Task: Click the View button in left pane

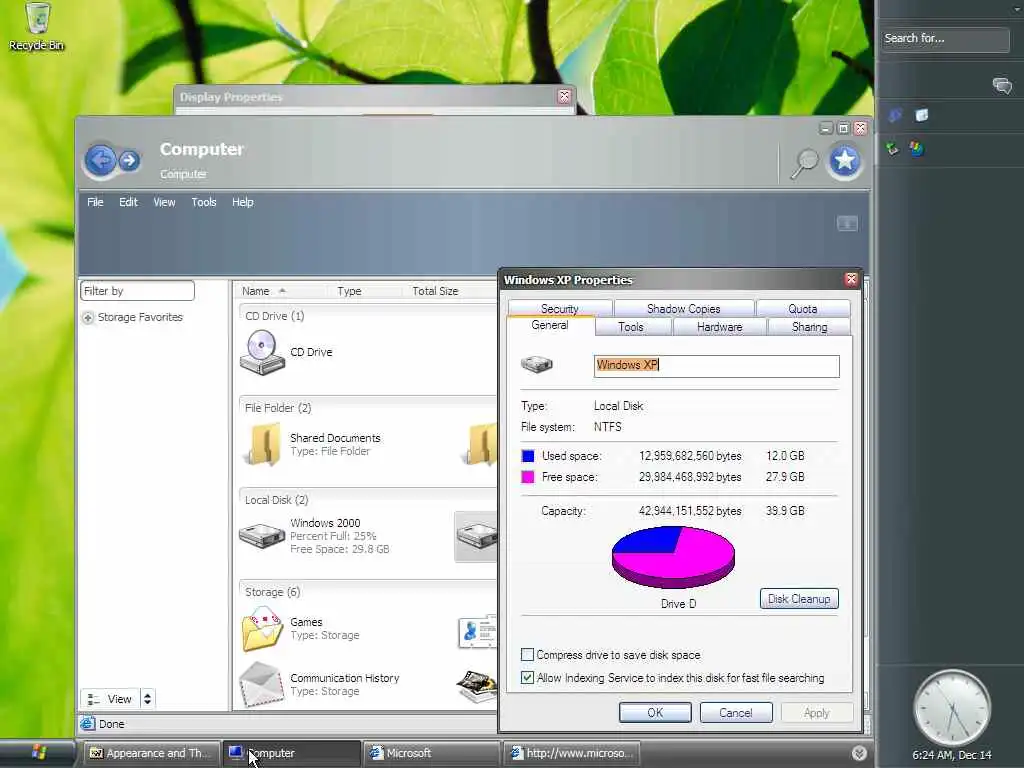Action: 110,699
